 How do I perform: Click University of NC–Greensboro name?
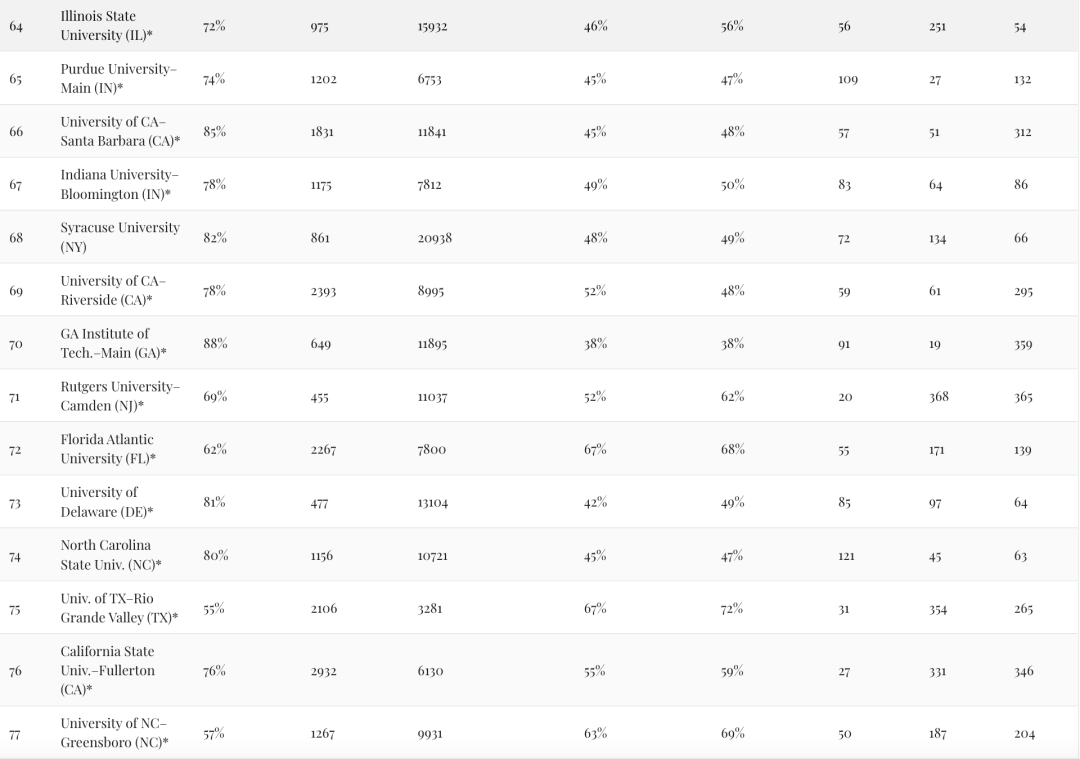[x=114, y=733]
